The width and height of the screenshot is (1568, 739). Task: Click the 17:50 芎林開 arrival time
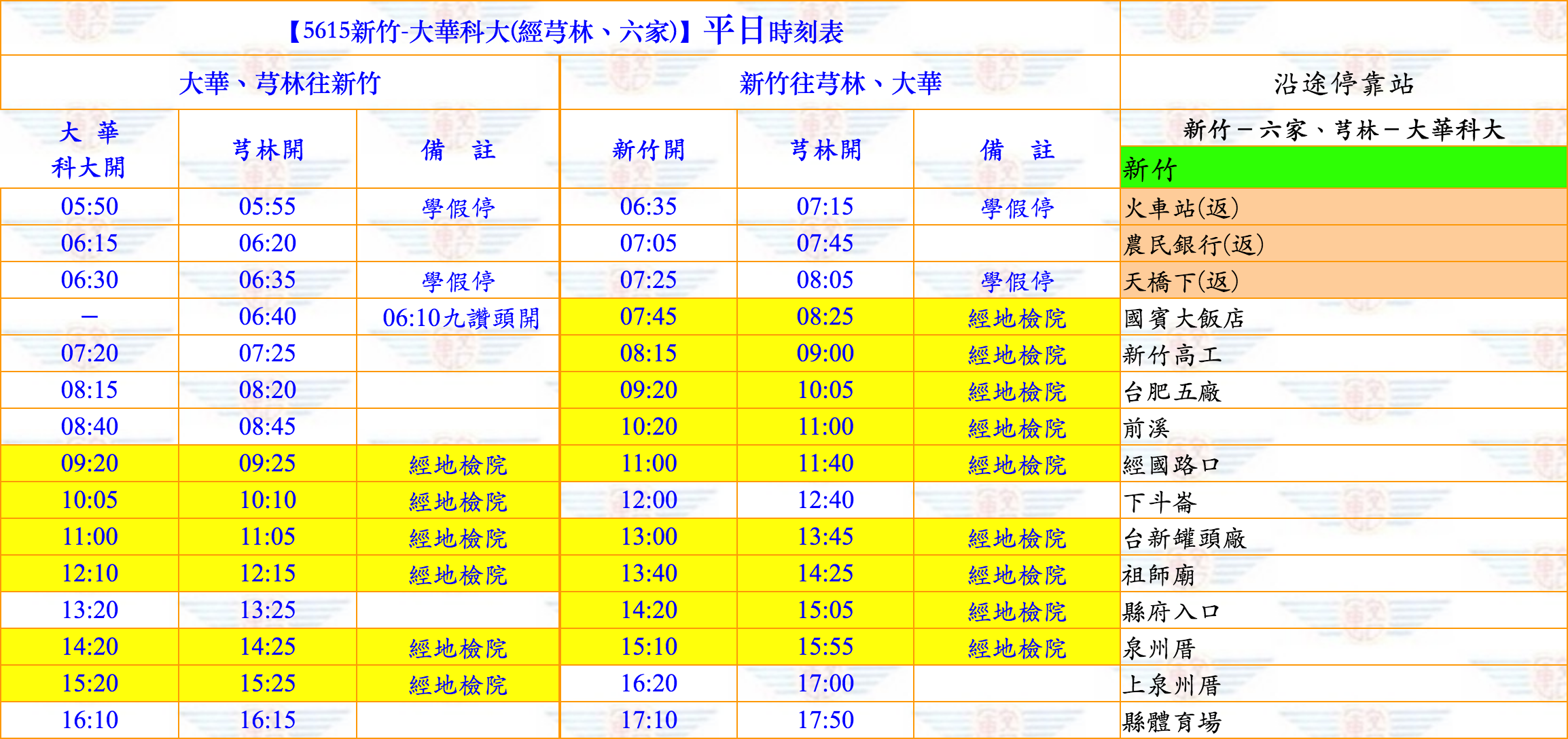[825, 719]
